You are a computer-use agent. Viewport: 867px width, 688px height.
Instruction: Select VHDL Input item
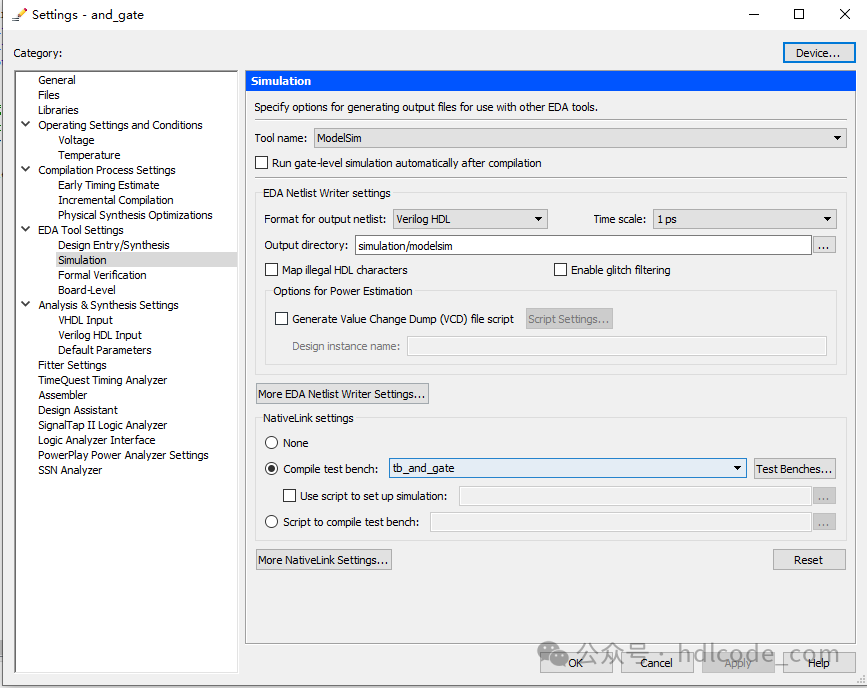pyautogui.click(x=85, y=320)
